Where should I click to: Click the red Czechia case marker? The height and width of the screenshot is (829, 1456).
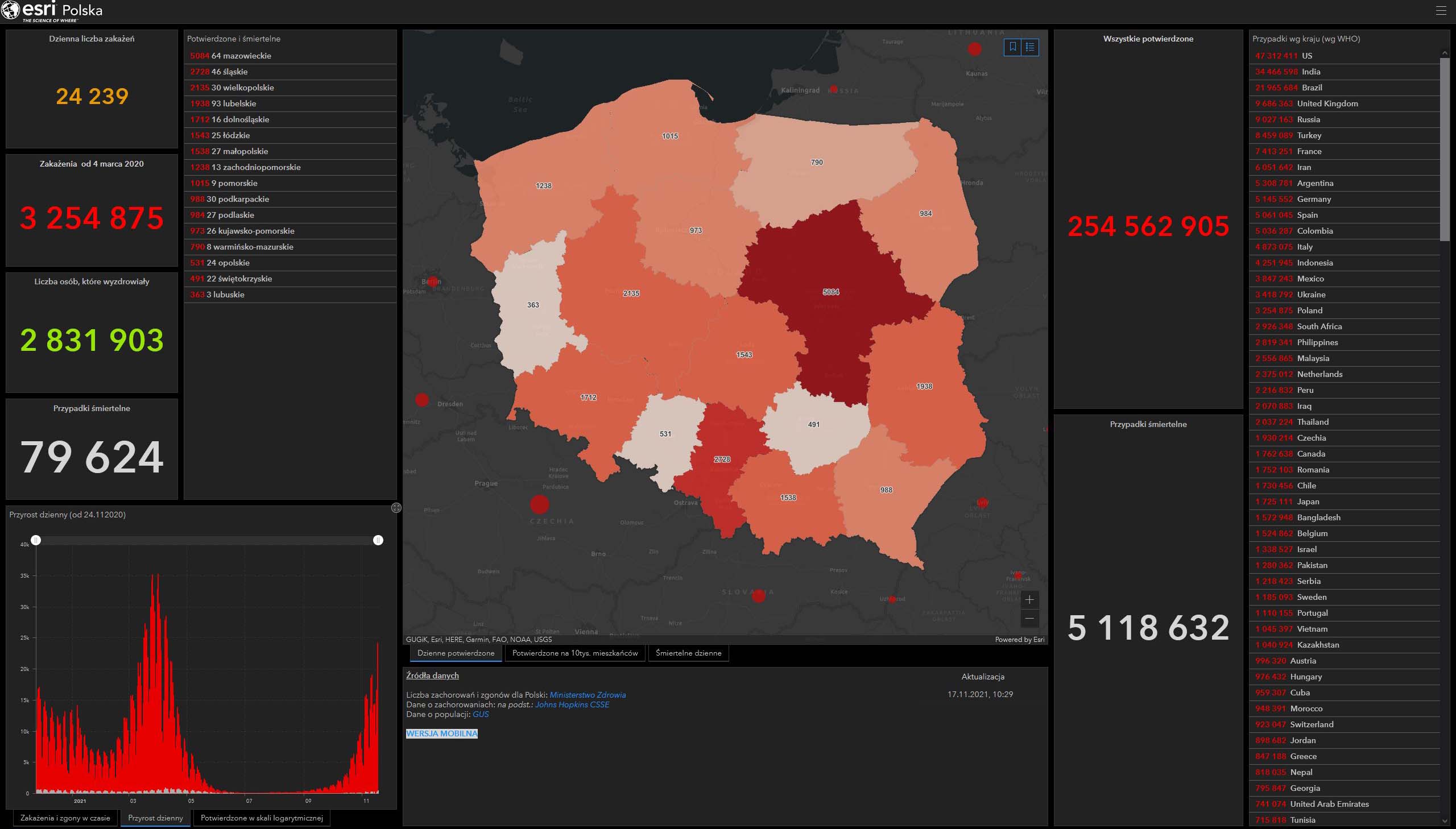click(x=539, y=504)
